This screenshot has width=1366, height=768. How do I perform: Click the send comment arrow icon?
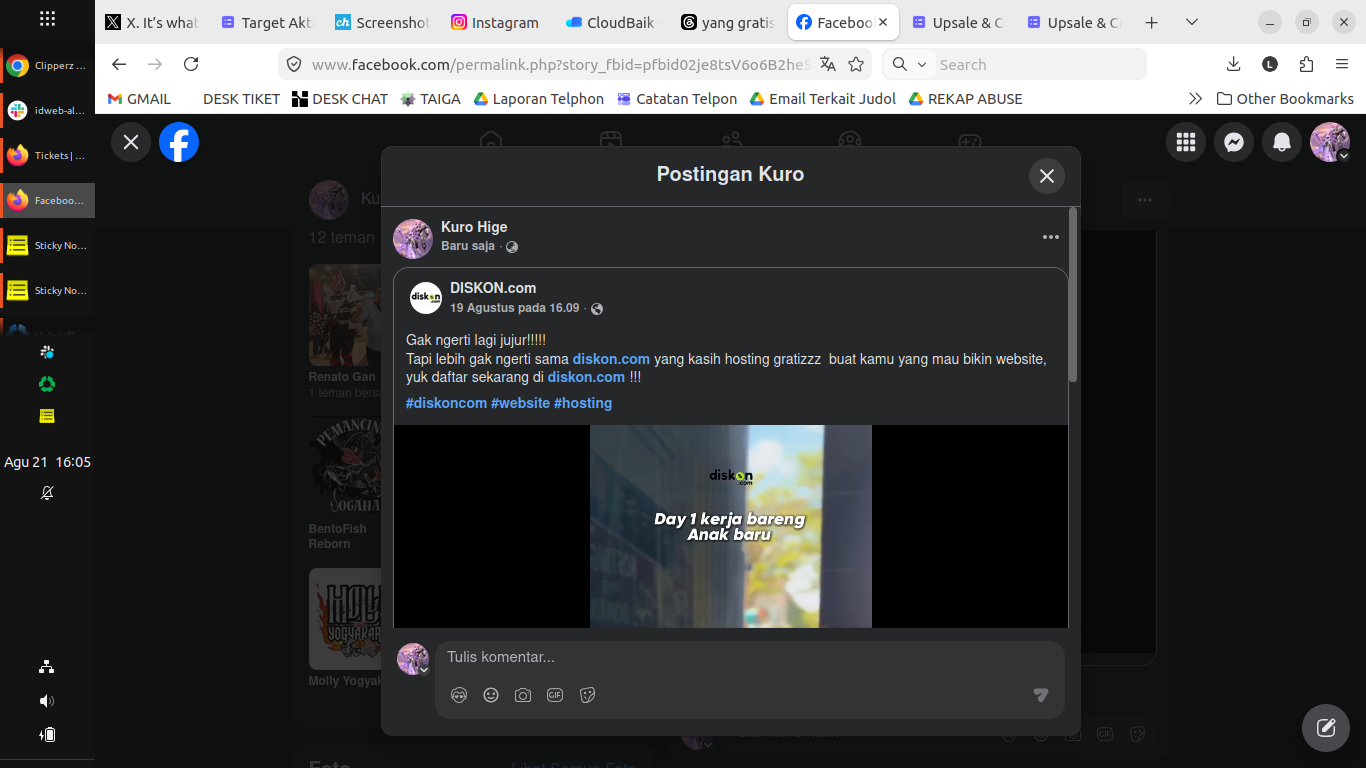[x=1041, y=695]
